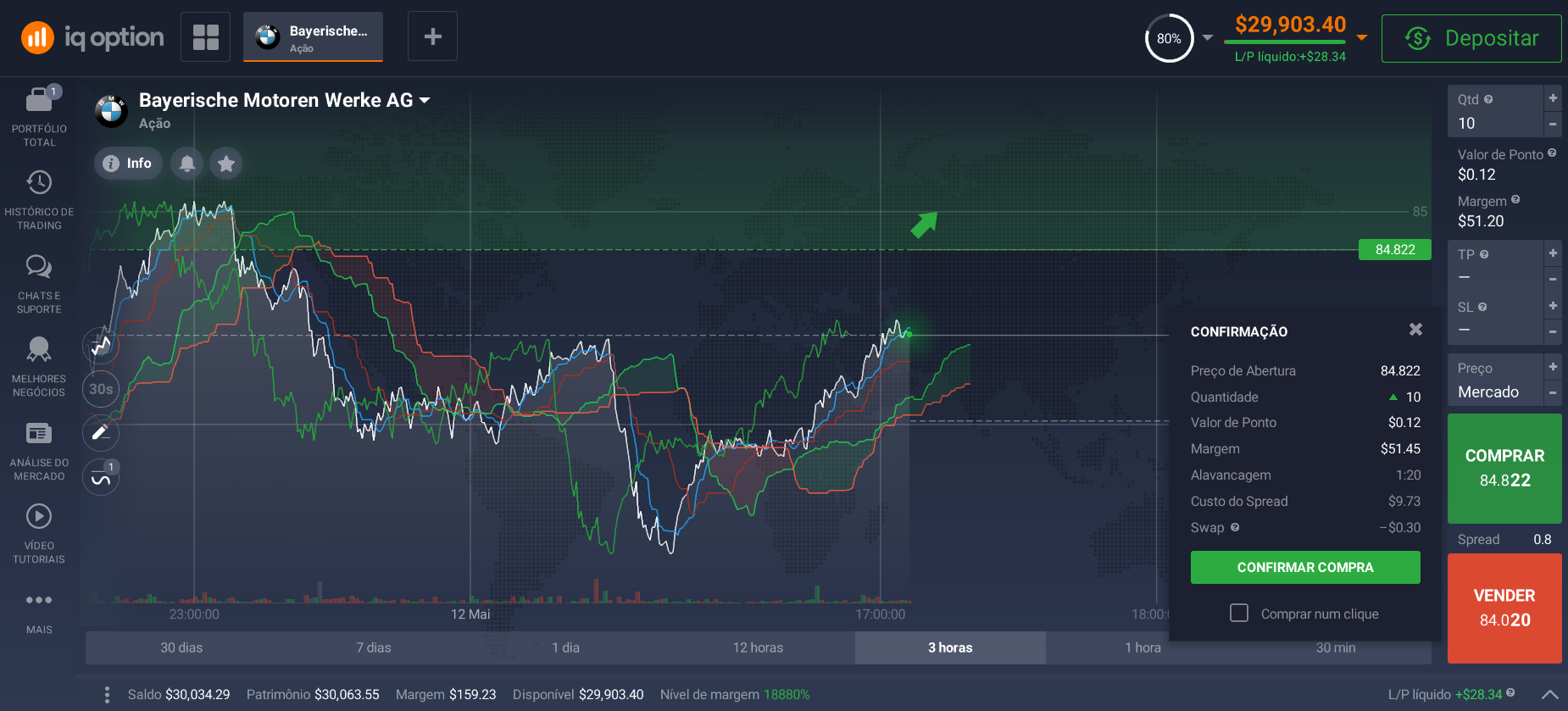The image size is (1568, 711).
Task: Open the footer three-dots menu
Action: click(x=107, y=695)
